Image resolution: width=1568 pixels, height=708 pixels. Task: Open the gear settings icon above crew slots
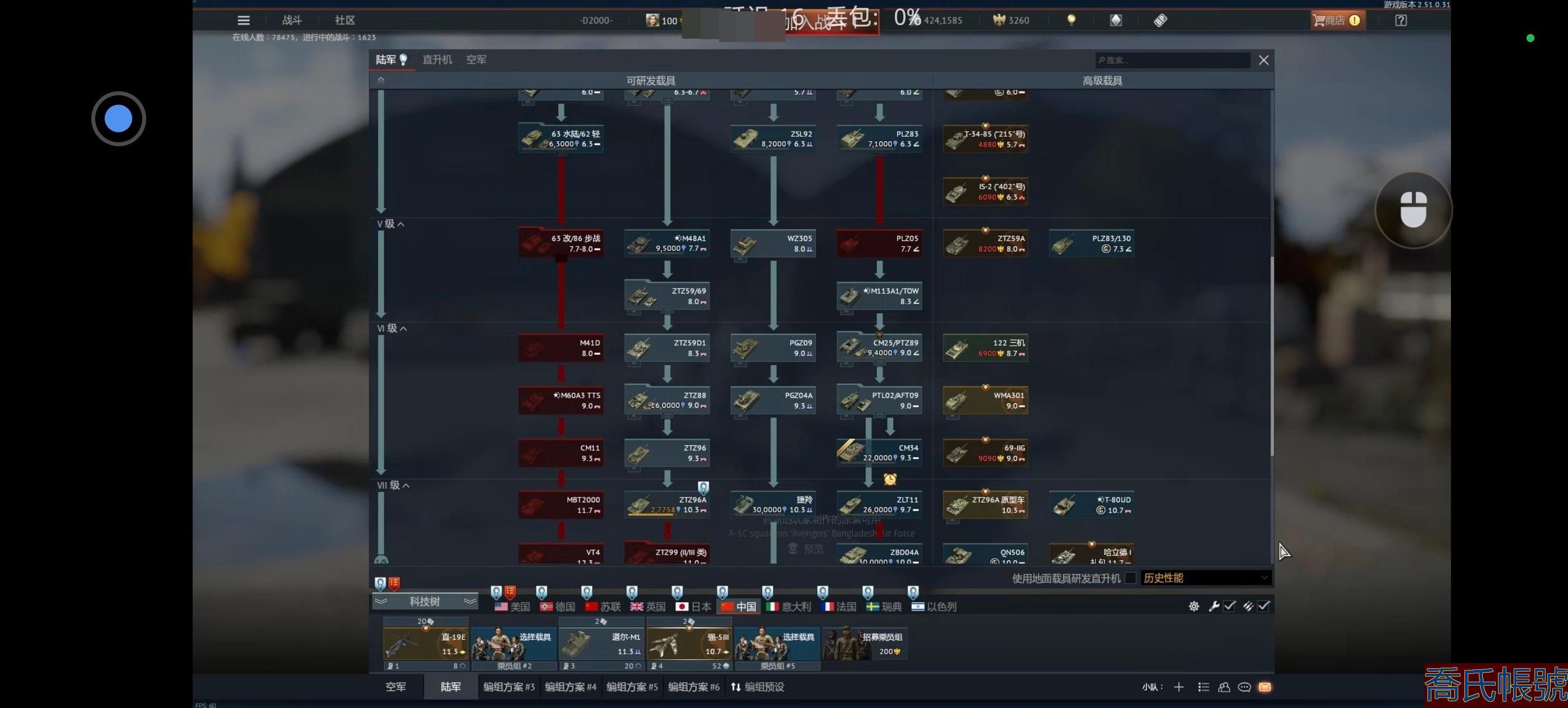pyautogui.click(x=1194, y=605)
